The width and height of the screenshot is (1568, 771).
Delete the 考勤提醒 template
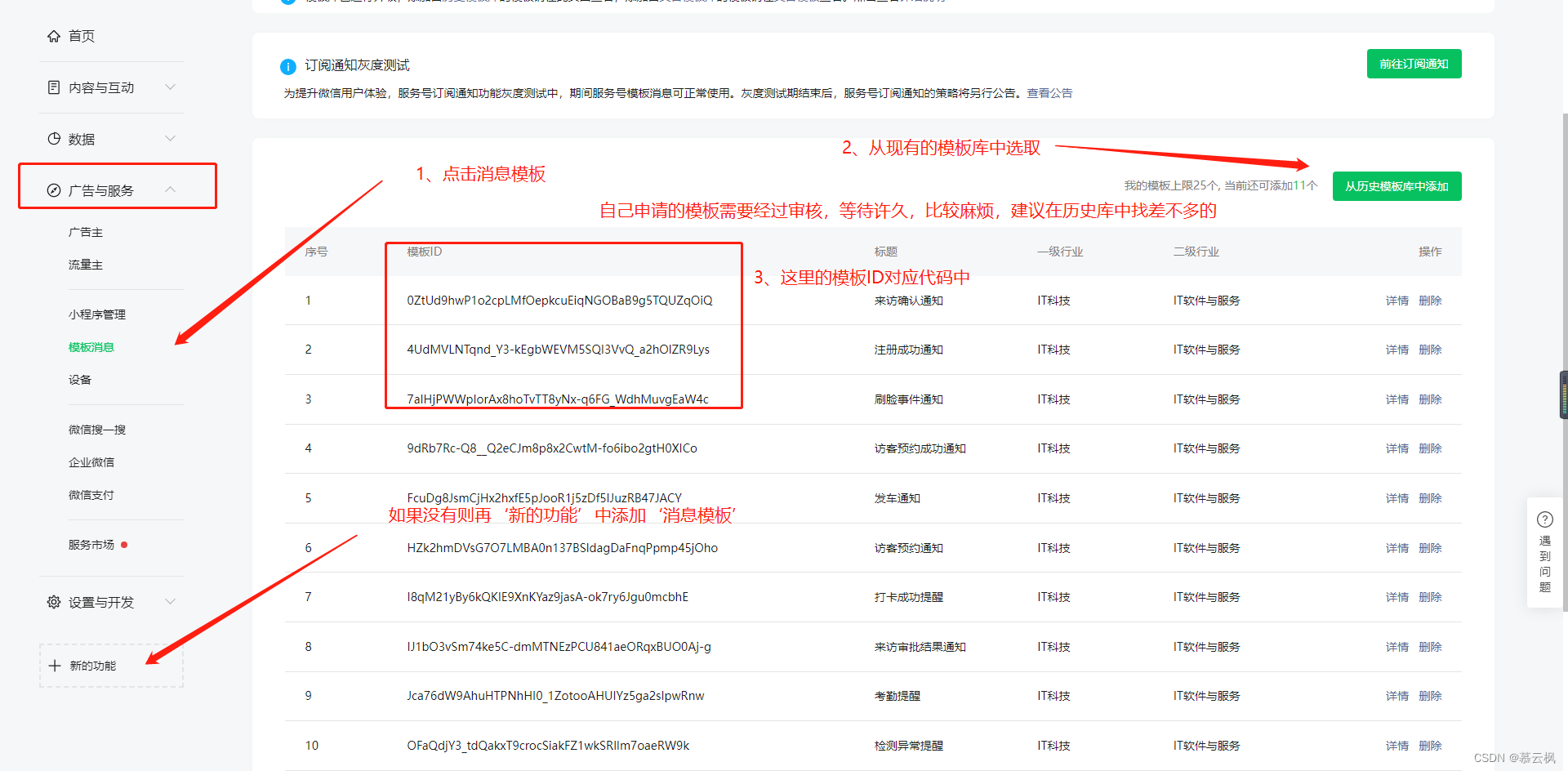[1430, 696]
